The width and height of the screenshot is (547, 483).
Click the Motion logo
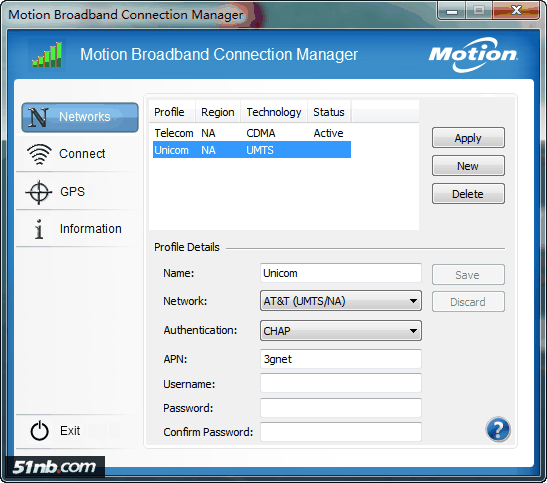click(x=473, y=55)
